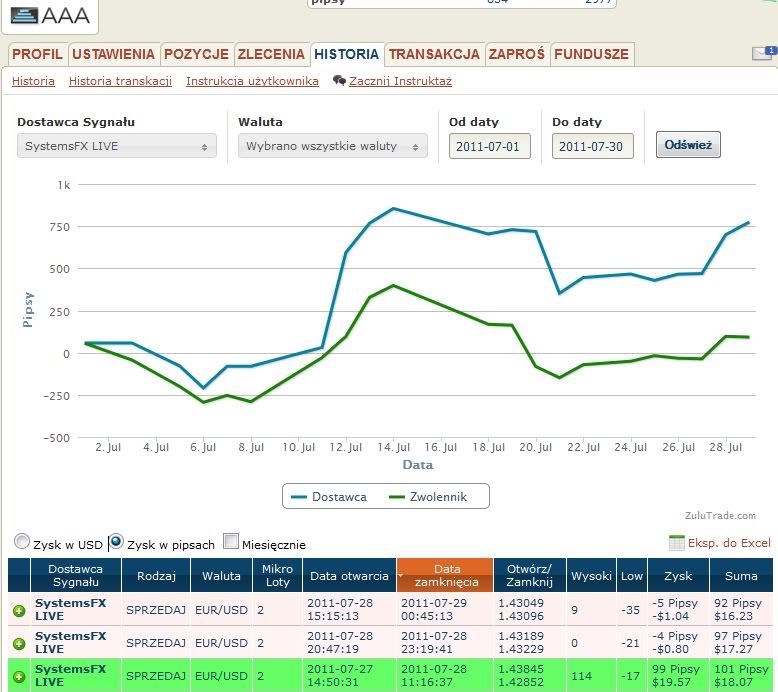The image size is (778, 692).
Task: Click the Od daty date field
Action: 490,146
